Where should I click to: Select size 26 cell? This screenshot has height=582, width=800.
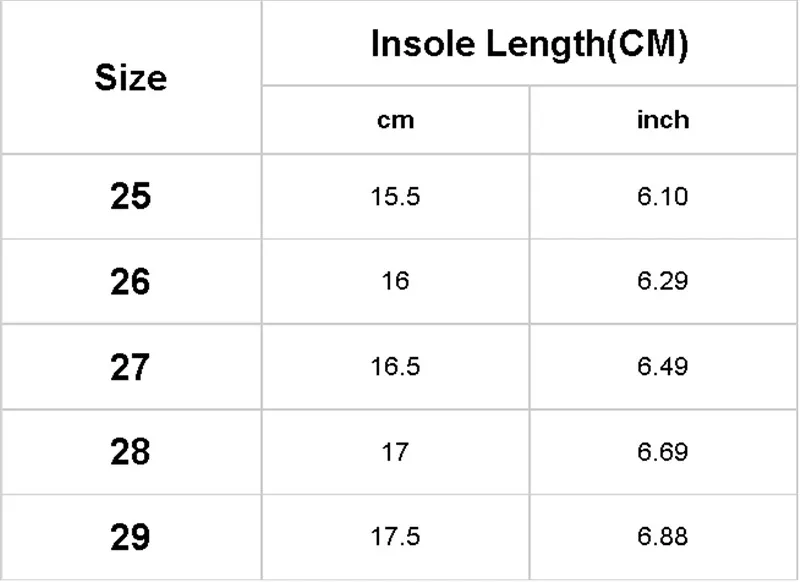pos(131,282)
